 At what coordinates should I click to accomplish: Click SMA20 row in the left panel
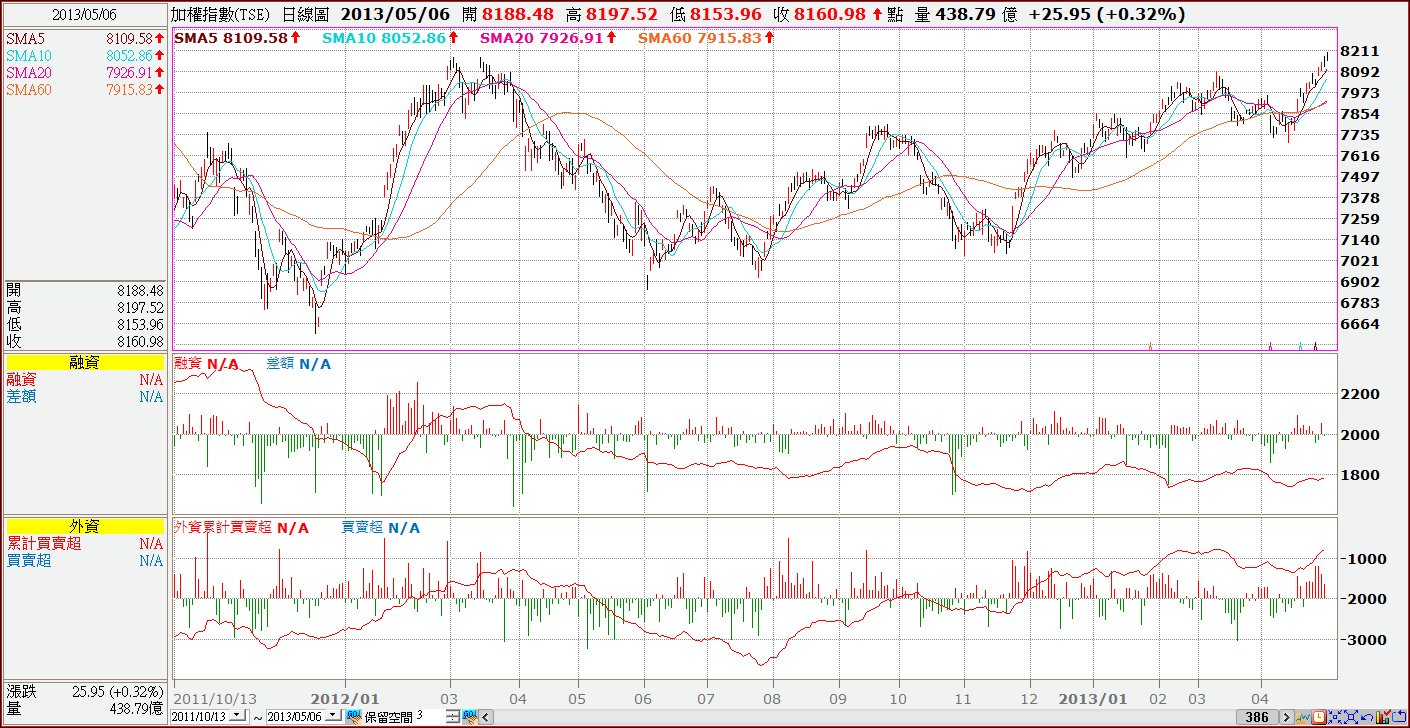(x=84, y=73)
